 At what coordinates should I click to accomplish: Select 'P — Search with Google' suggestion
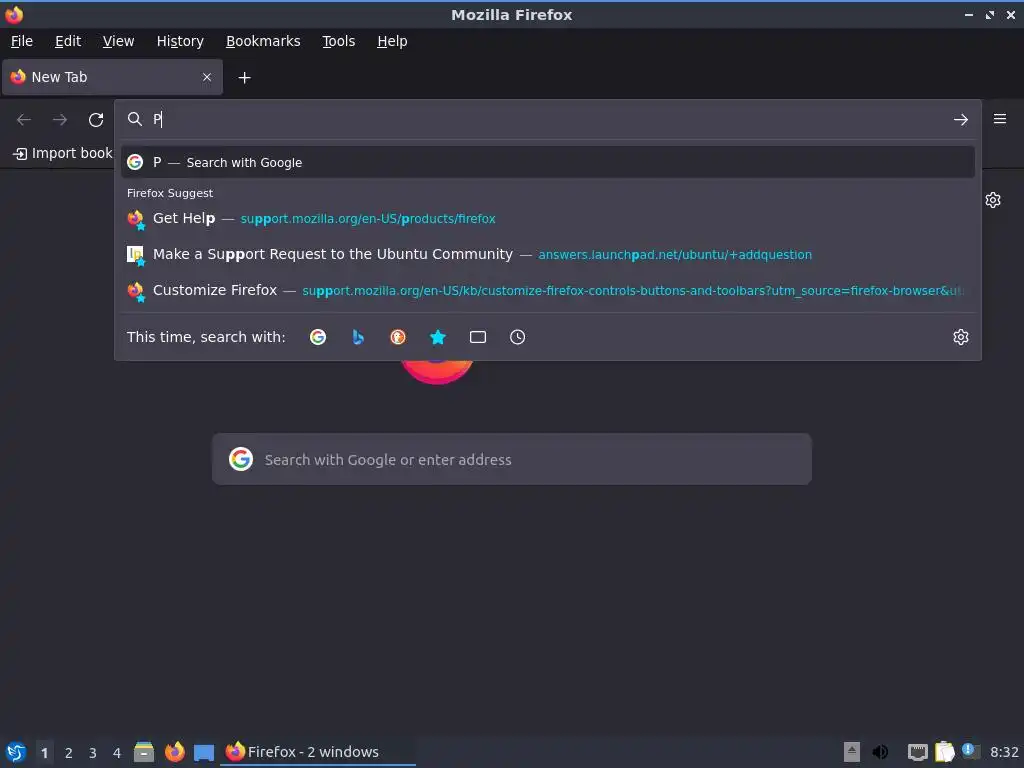(x=547, y=162)
